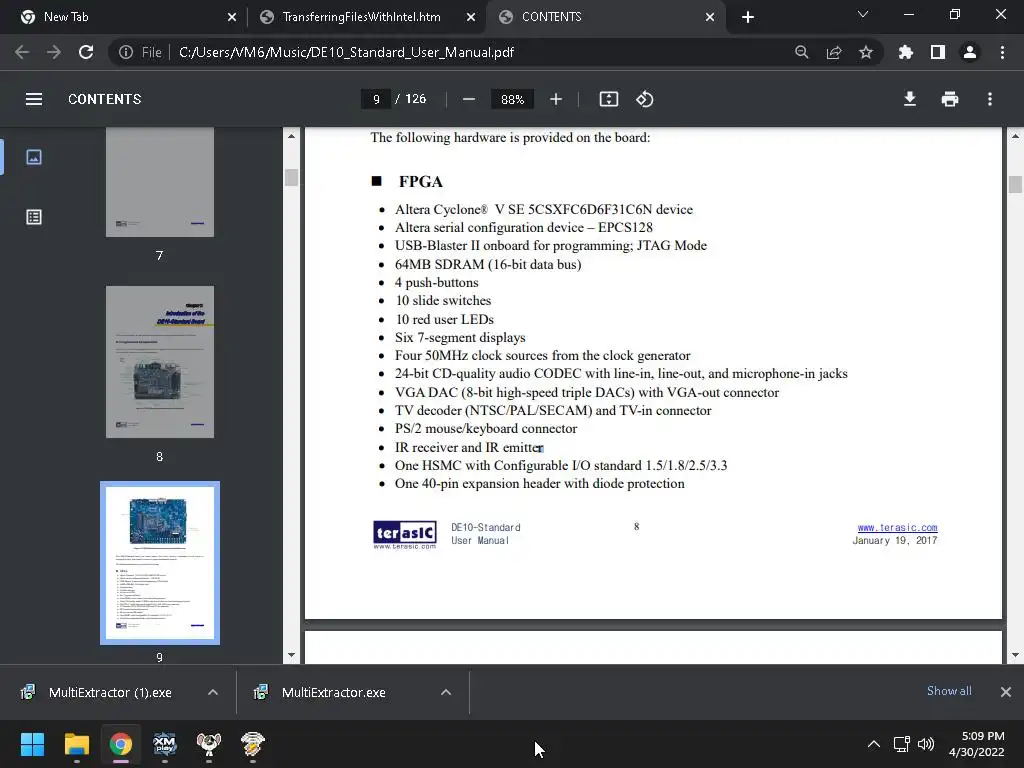Close the downloads bar
1024x768 pixels.
(1006, 692)
